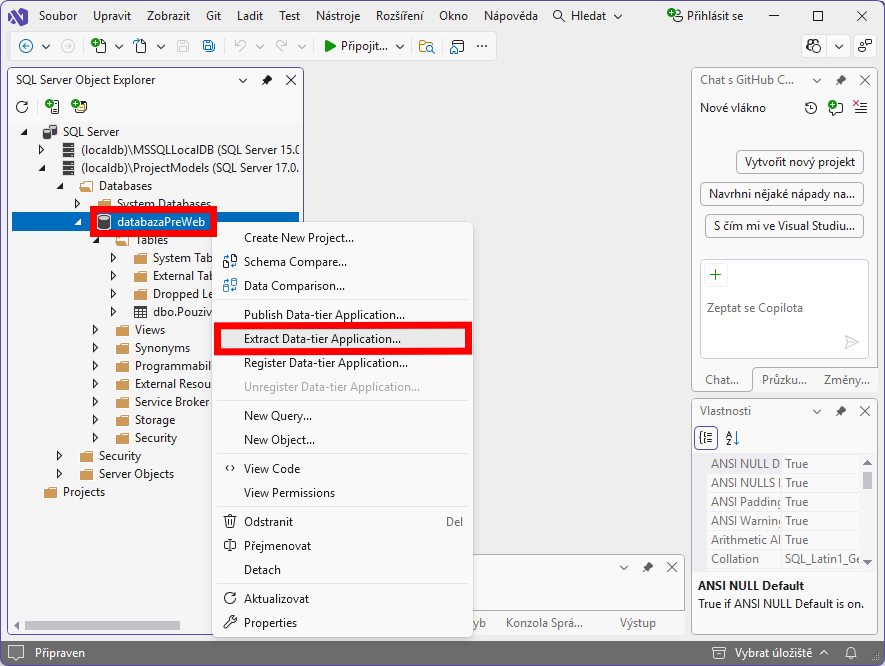Choose Publish Data-tier Application
This screenshot has width=885, height=666.
click(x=343, y=315)
